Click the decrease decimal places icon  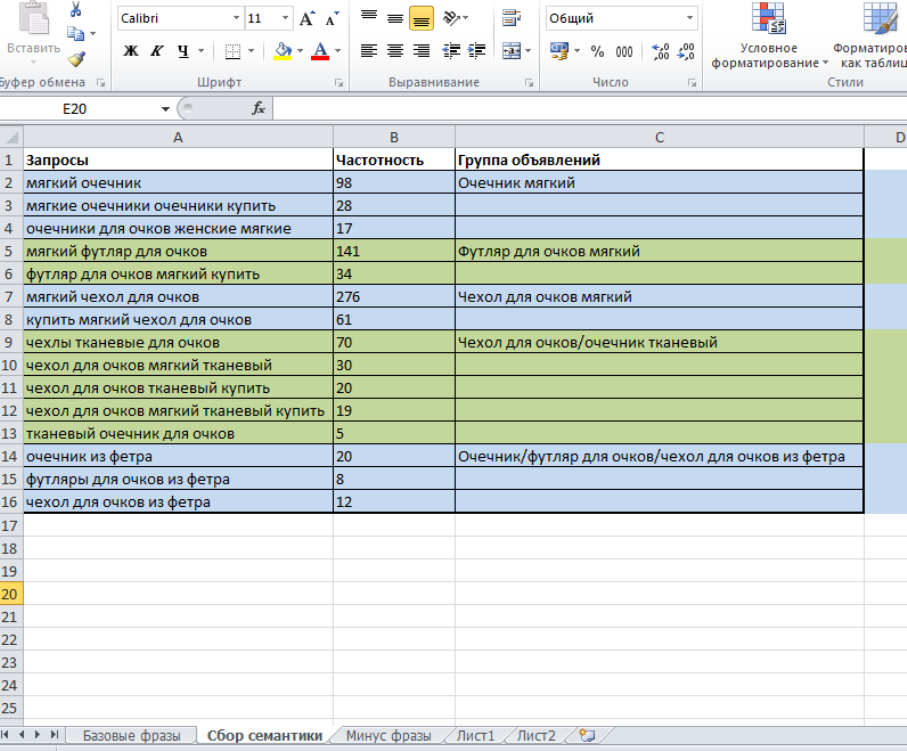point(686,51)
